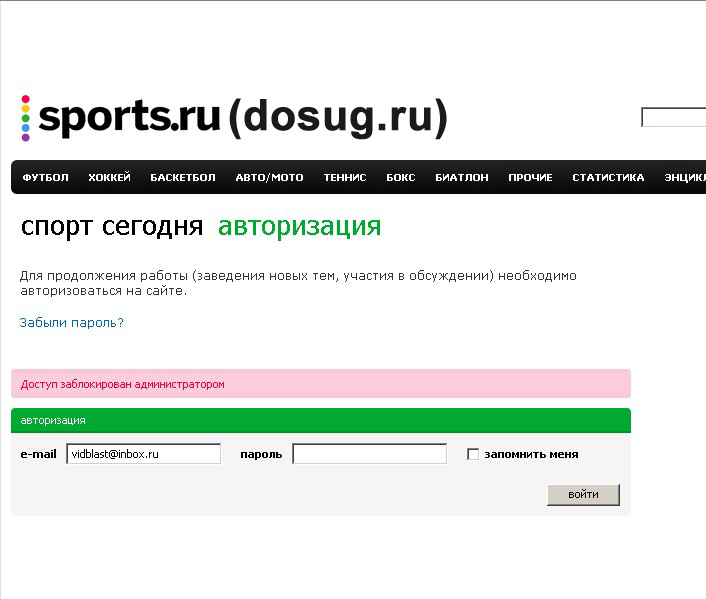Select АВТО/МОТО menu item
The height and width of the screenshot is (599, 706).
coord(269,177)
